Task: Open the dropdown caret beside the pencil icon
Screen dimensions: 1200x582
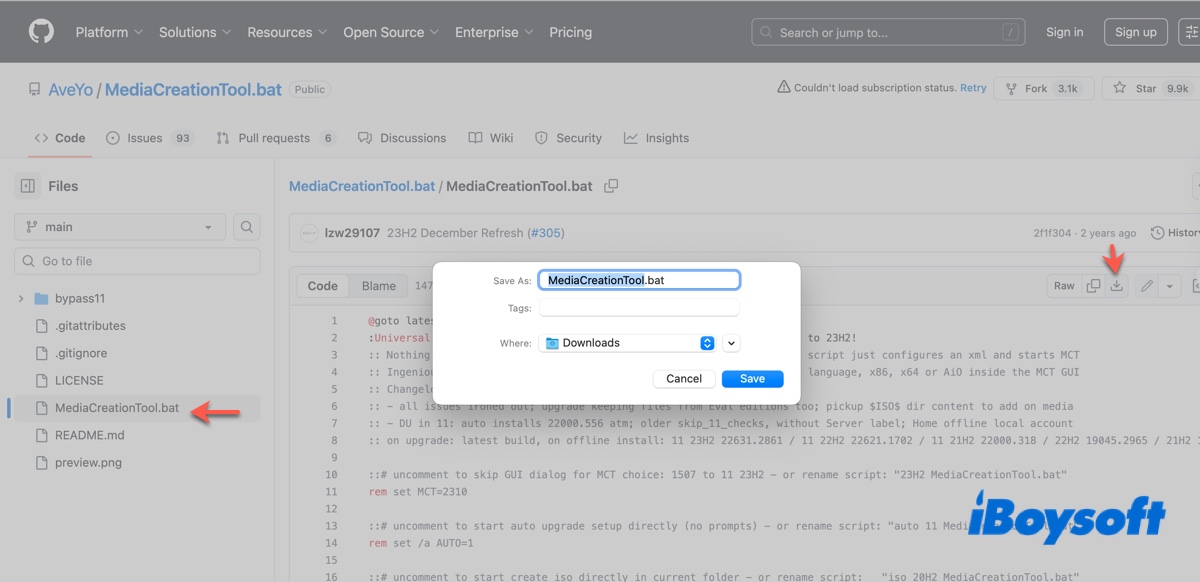Action: 1168,285
